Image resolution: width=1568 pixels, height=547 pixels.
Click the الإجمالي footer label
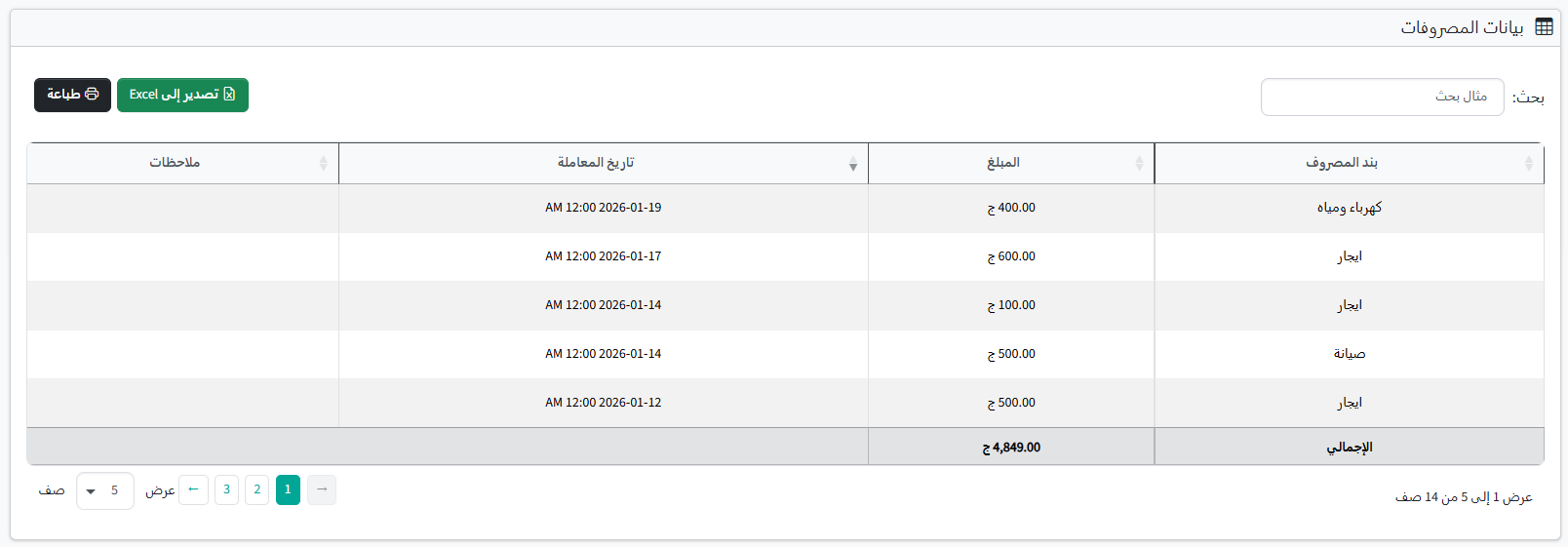click(x=1349, y=448)
